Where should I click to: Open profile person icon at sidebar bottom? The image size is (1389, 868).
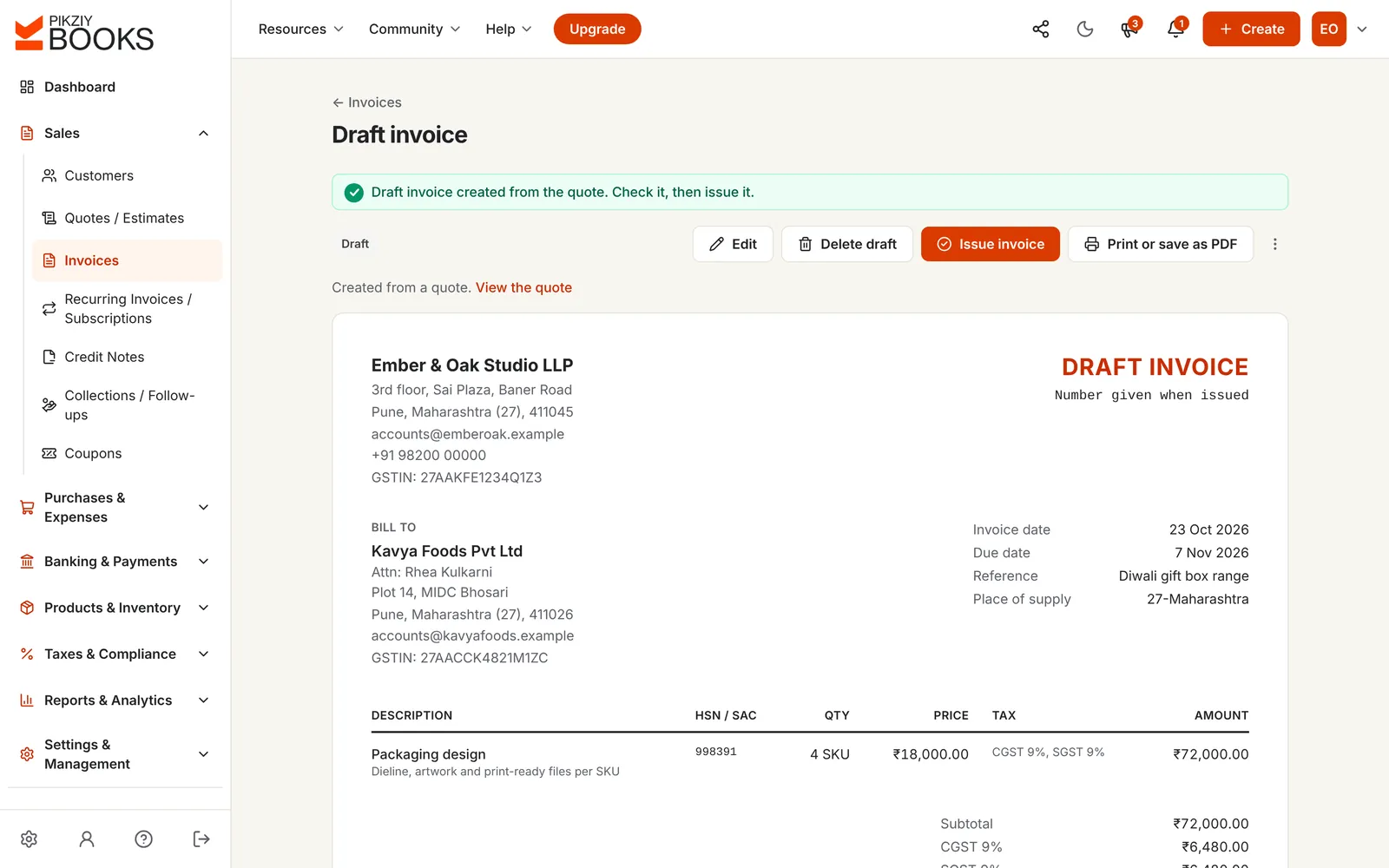pyautogui.click(x=87, y=838)
